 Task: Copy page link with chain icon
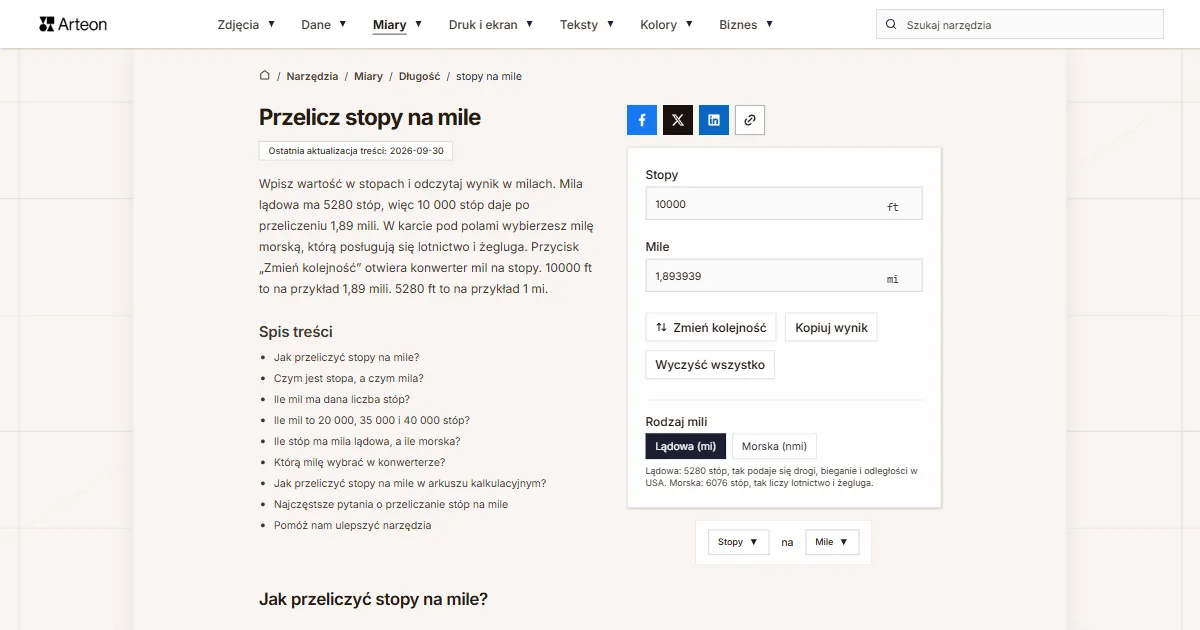click(750, 120)
